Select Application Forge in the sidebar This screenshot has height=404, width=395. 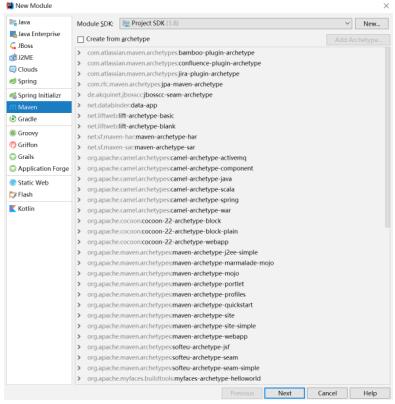[x=39, y=169]
